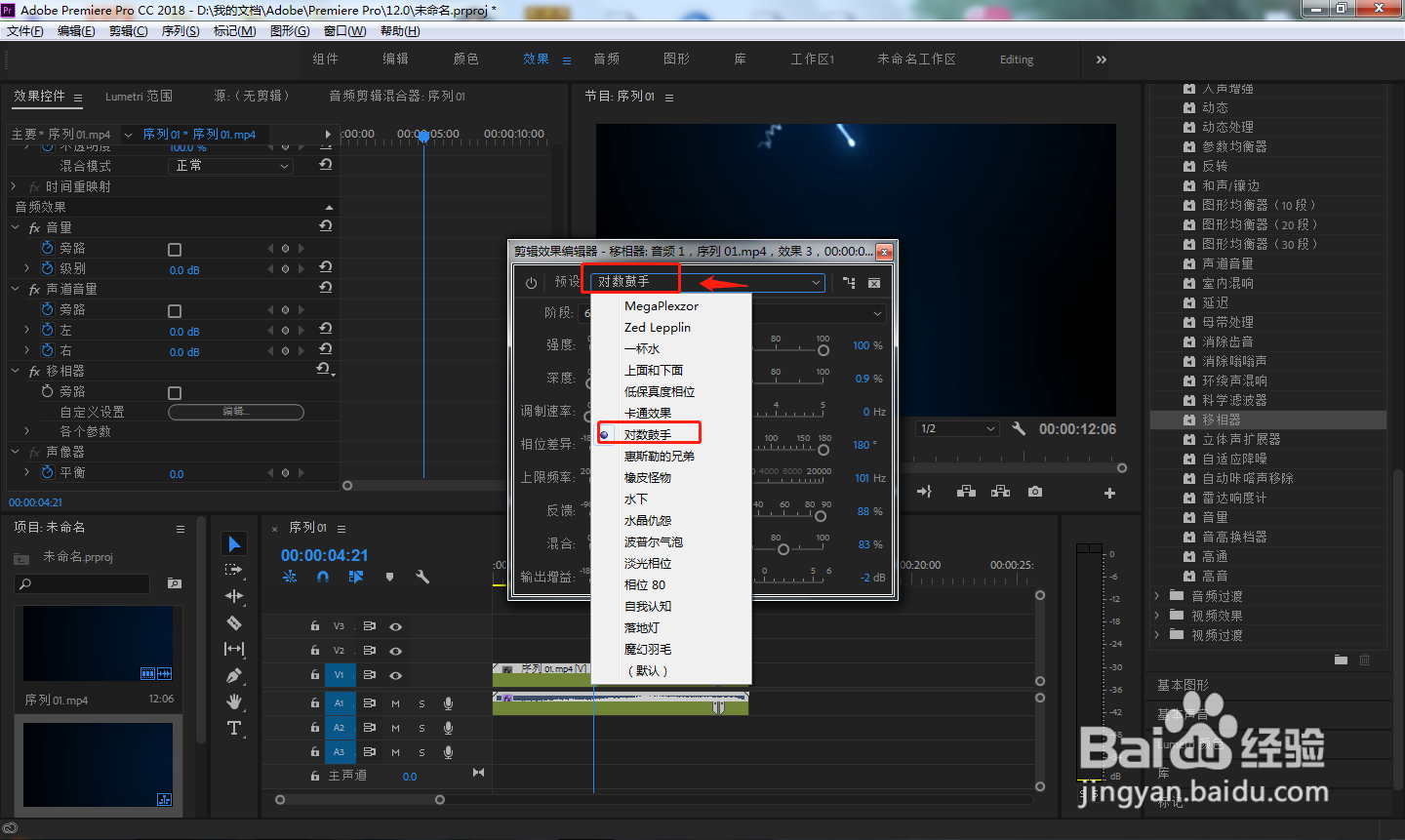Open the 文件(F) menu
The height and width of the screenshot is (840, 1405).
[x=25, y=31]
